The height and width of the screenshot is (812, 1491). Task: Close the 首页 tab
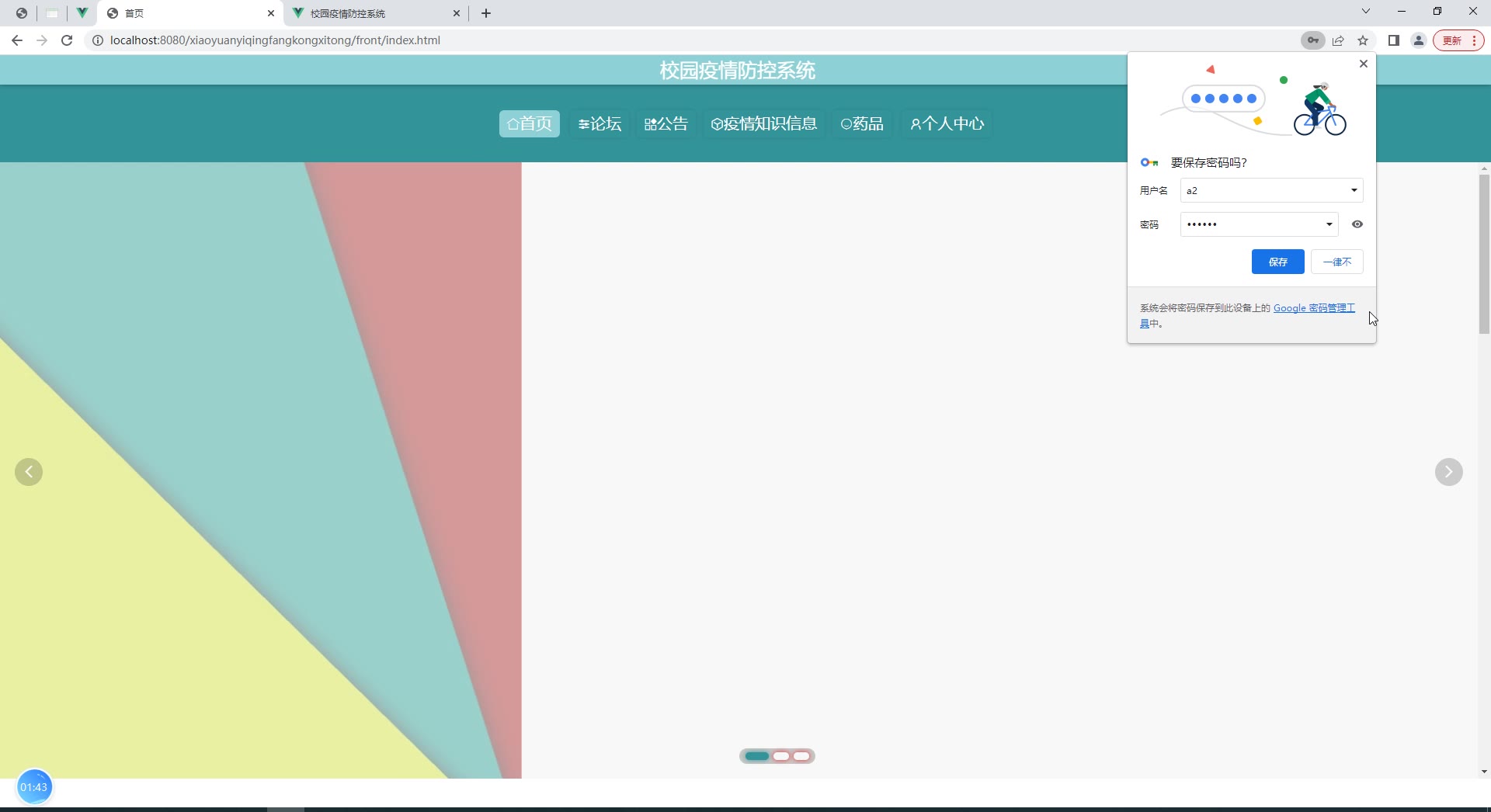pos(271,13)
